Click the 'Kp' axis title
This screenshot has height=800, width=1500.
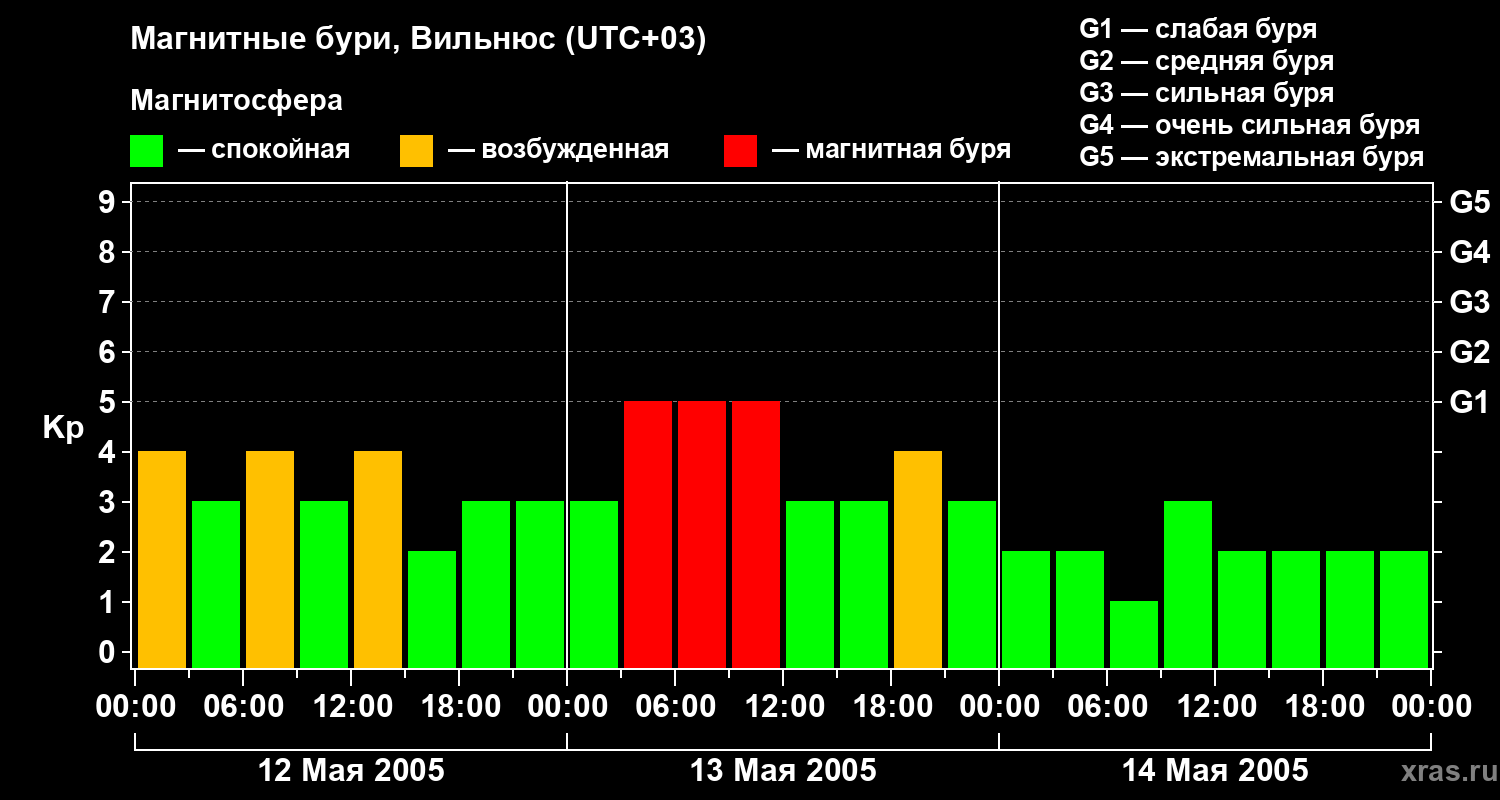click(64, 428)
